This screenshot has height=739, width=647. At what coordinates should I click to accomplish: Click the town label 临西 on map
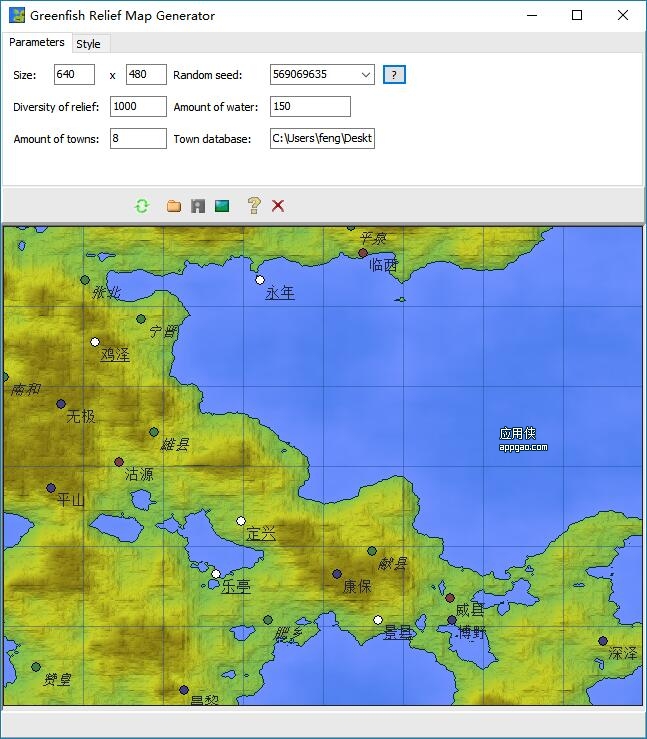pos(384,265)
